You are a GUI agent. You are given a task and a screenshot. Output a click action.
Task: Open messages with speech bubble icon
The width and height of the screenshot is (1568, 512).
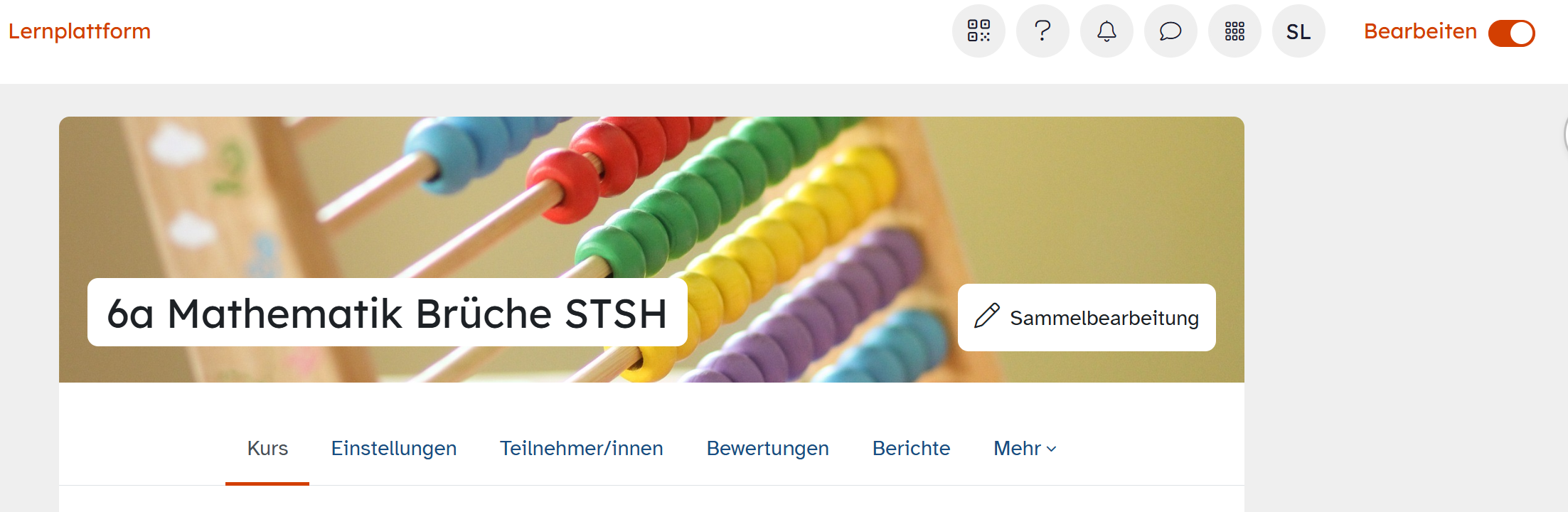(1170, 31)
